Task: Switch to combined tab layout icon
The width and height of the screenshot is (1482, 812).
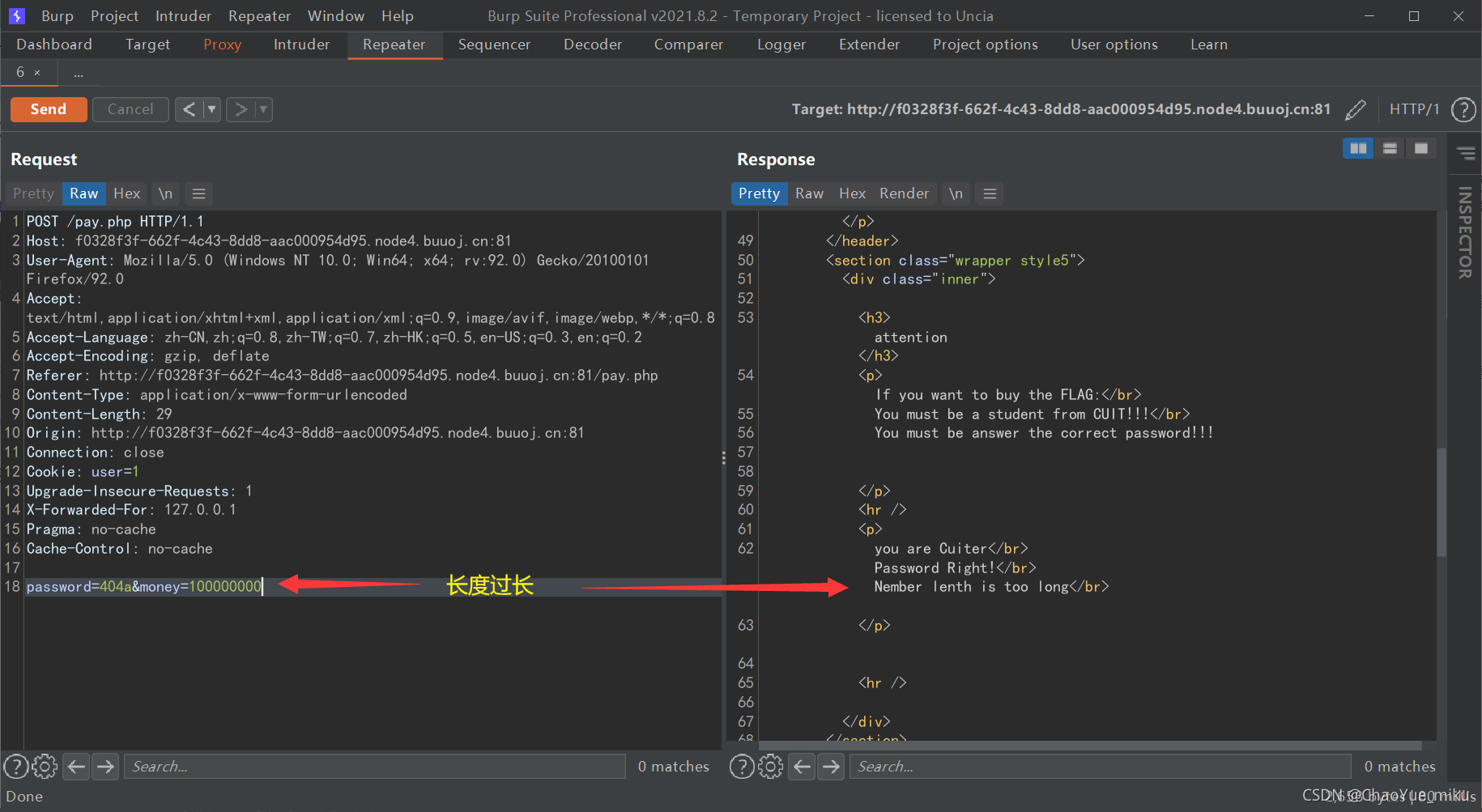Action: tap(1421, 148)
